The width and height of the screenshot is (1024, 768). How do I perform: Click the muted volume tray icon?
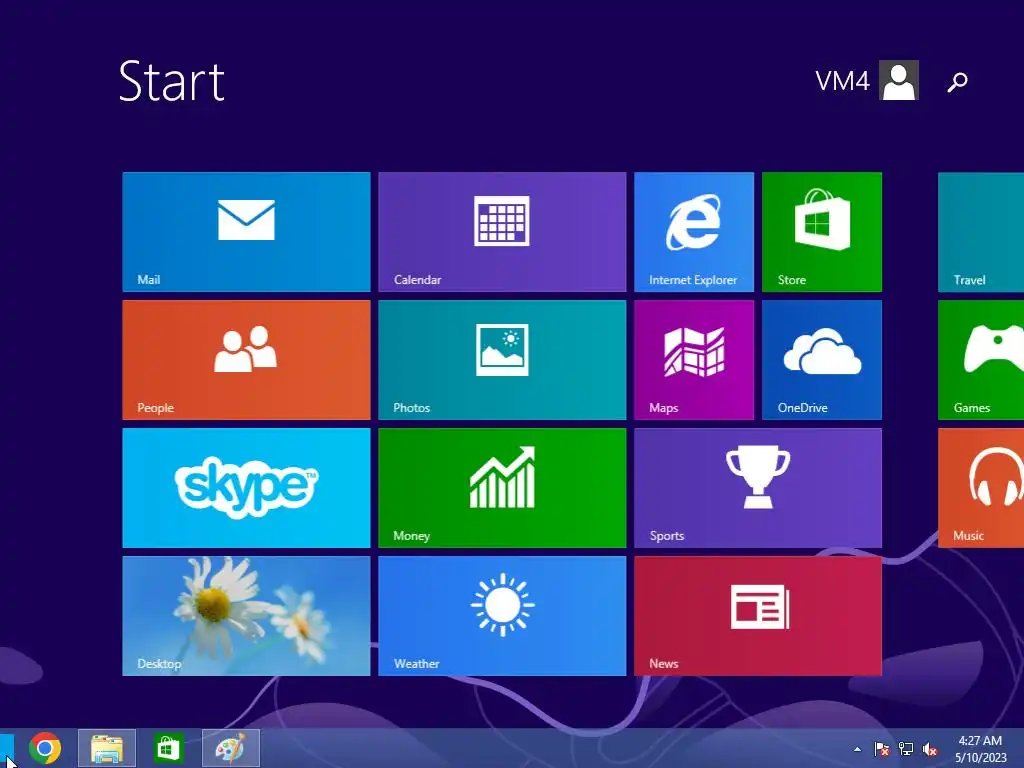click(x=930, y=749)
